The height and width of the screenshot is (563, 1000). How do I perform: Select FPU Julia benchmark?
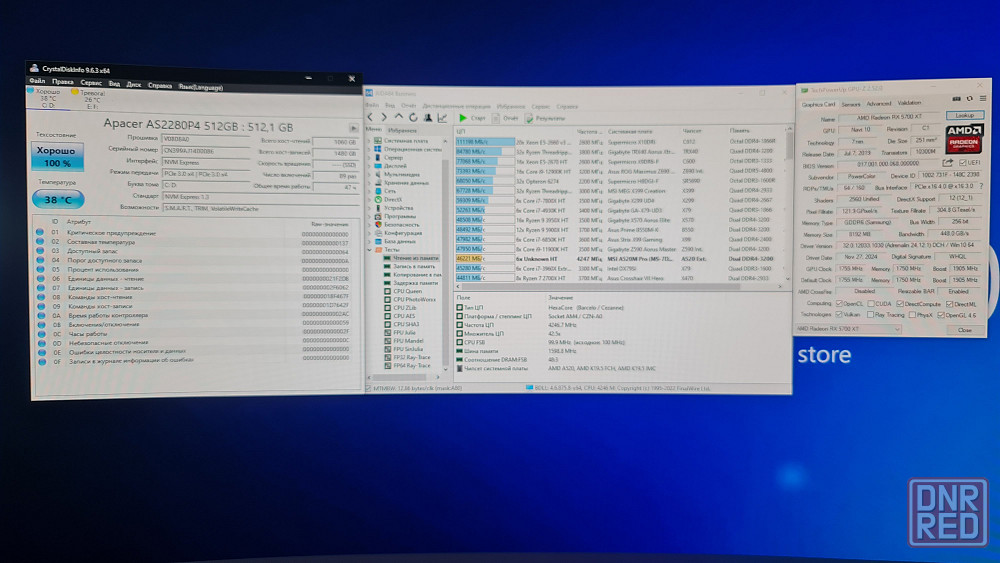pyautogui.click(x=399, y=332)
